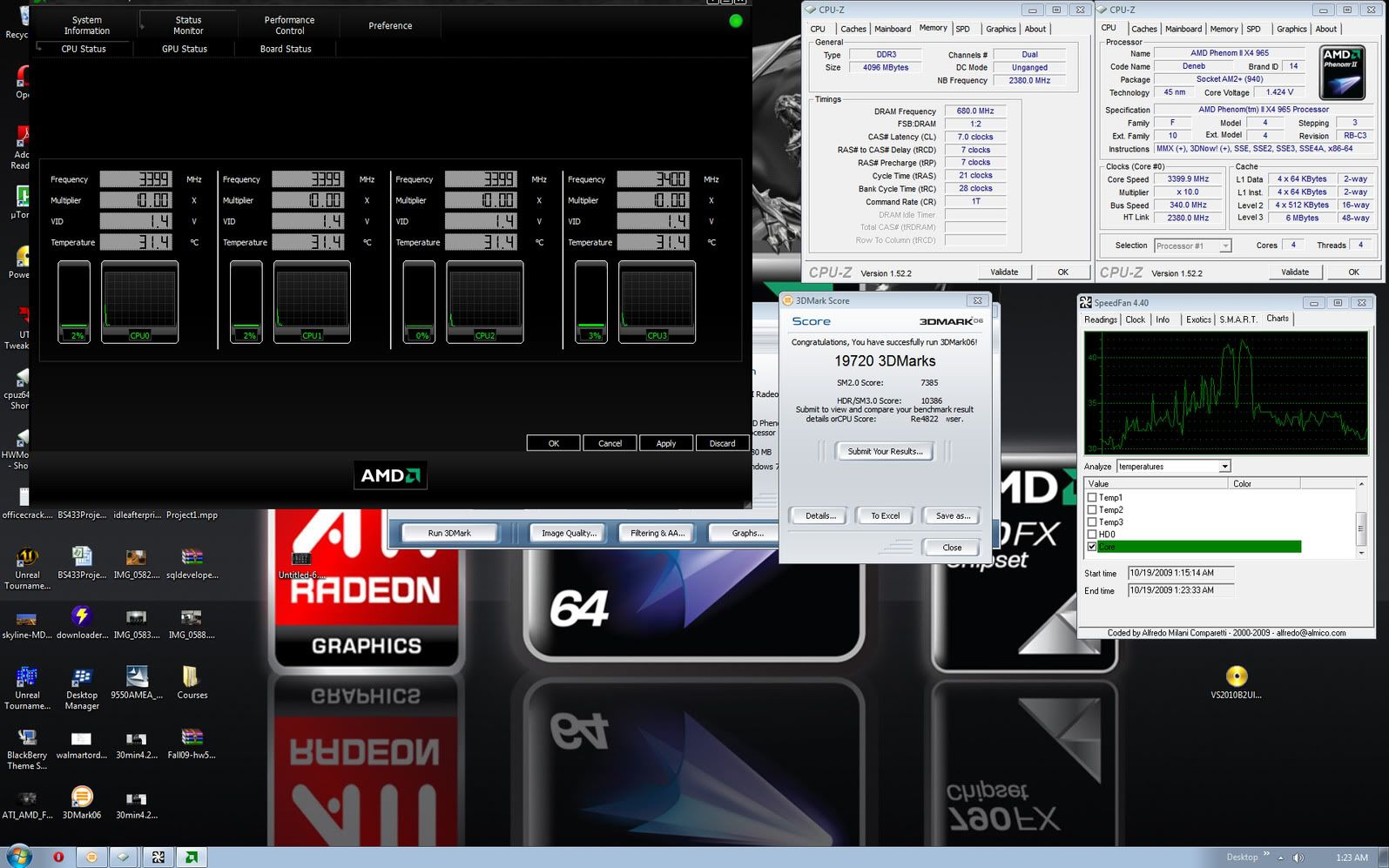Image resolution: width=1389 pixels, height=868 pixels.
Task: Open the 3DMark06 desktop shortcut
Action: pos(82,799)
